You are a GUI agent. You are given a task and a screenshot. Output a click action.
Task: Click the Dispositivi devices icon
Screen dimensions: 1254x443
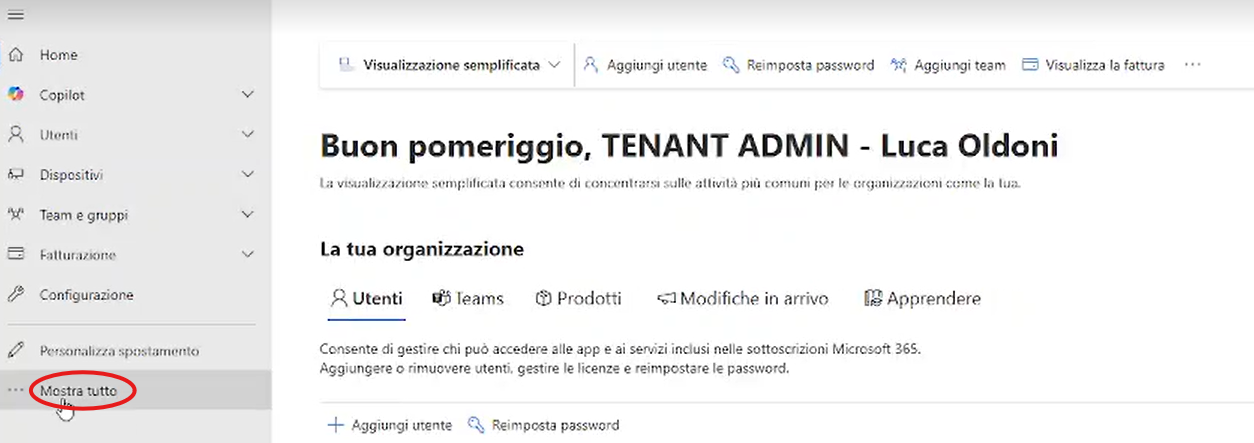tap(16, 175)
